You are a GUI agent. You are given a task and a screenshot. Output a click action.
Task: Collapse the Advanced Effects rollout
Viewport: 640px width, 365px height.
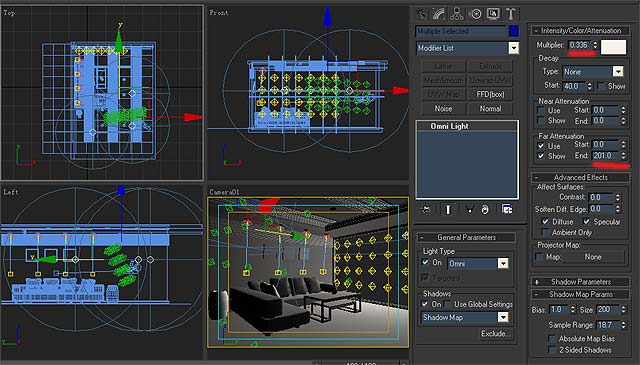580,177
